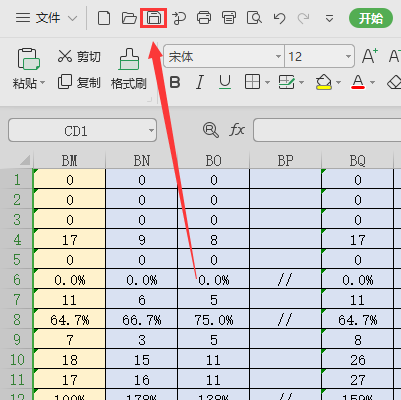The height and width of the screenshot is (400, 401).
Task: Click the Save icon highlighted in red
Action: coord(153,18)
